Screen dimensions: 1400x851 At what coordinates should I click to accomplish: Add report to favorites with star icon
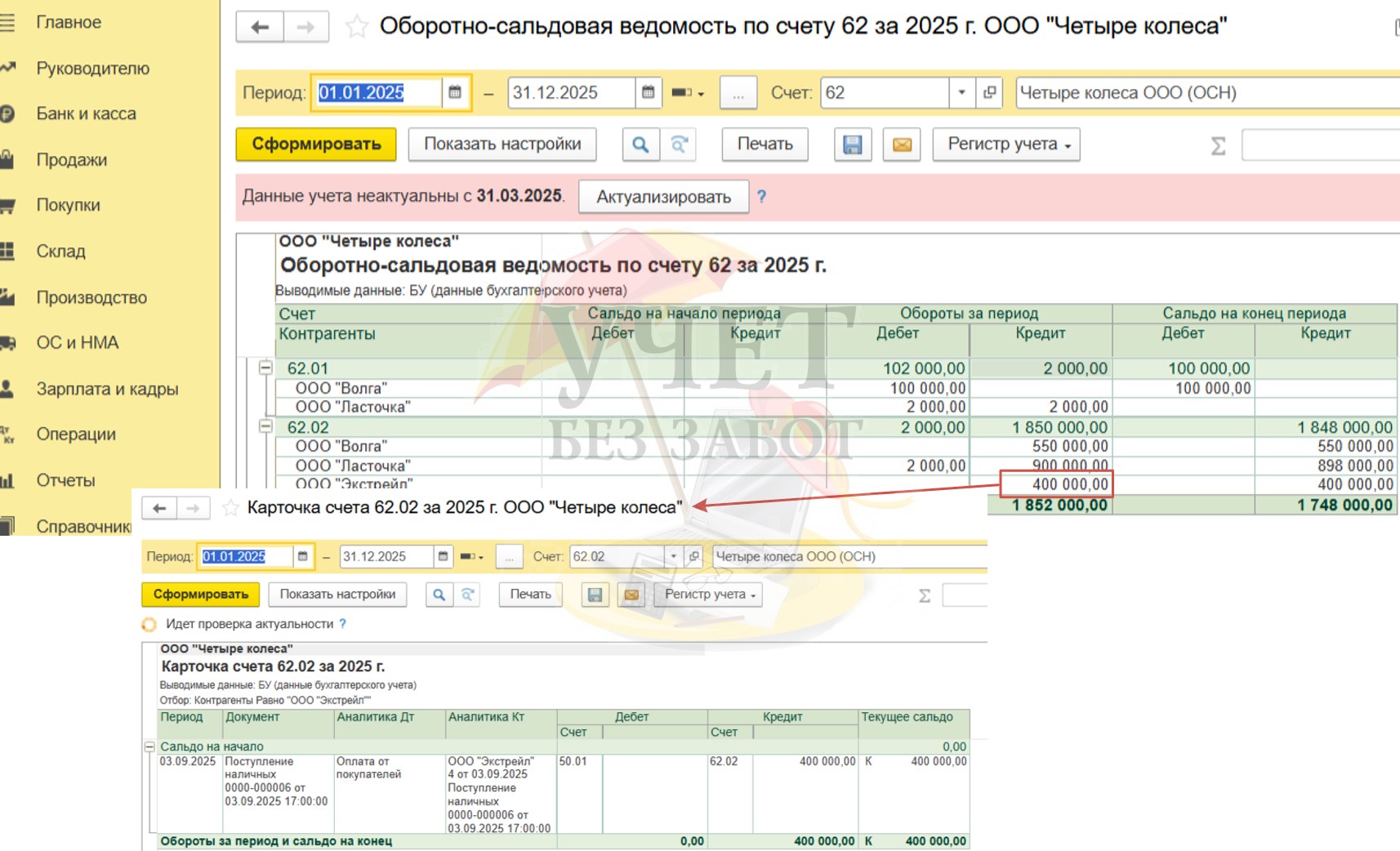[356, 27]
